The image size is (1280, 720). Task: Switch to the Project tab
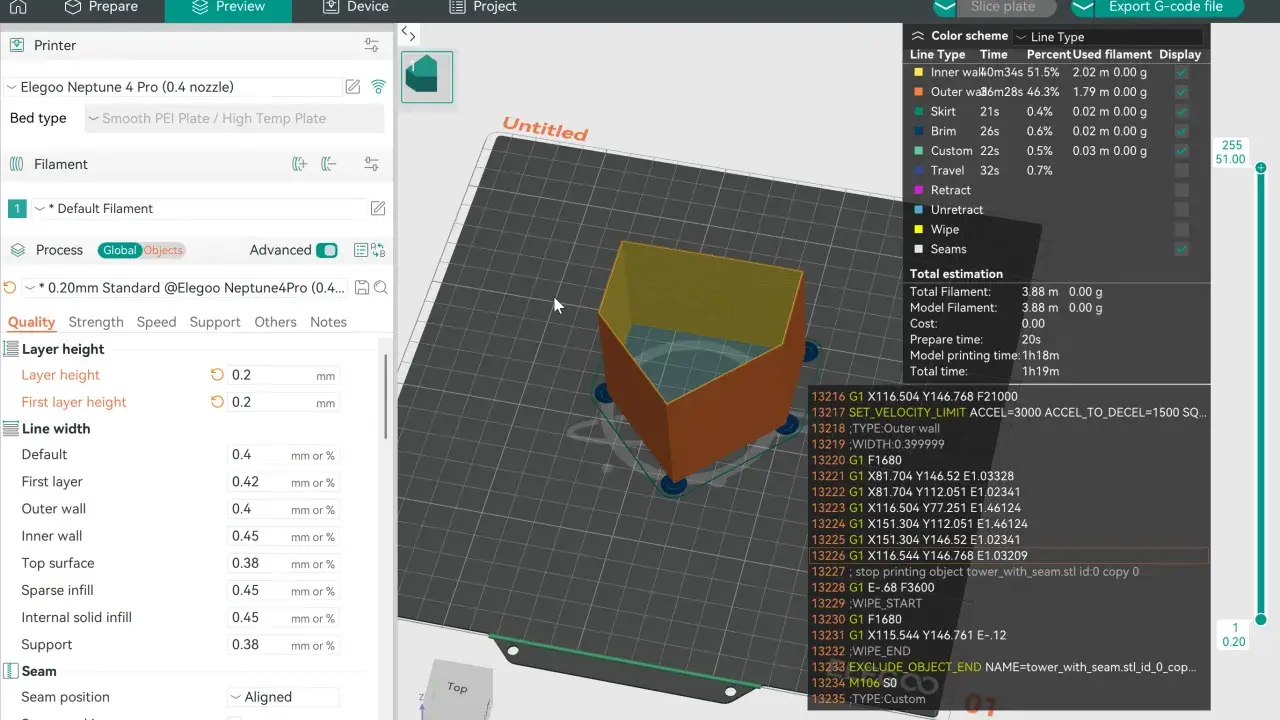(483, 7)
